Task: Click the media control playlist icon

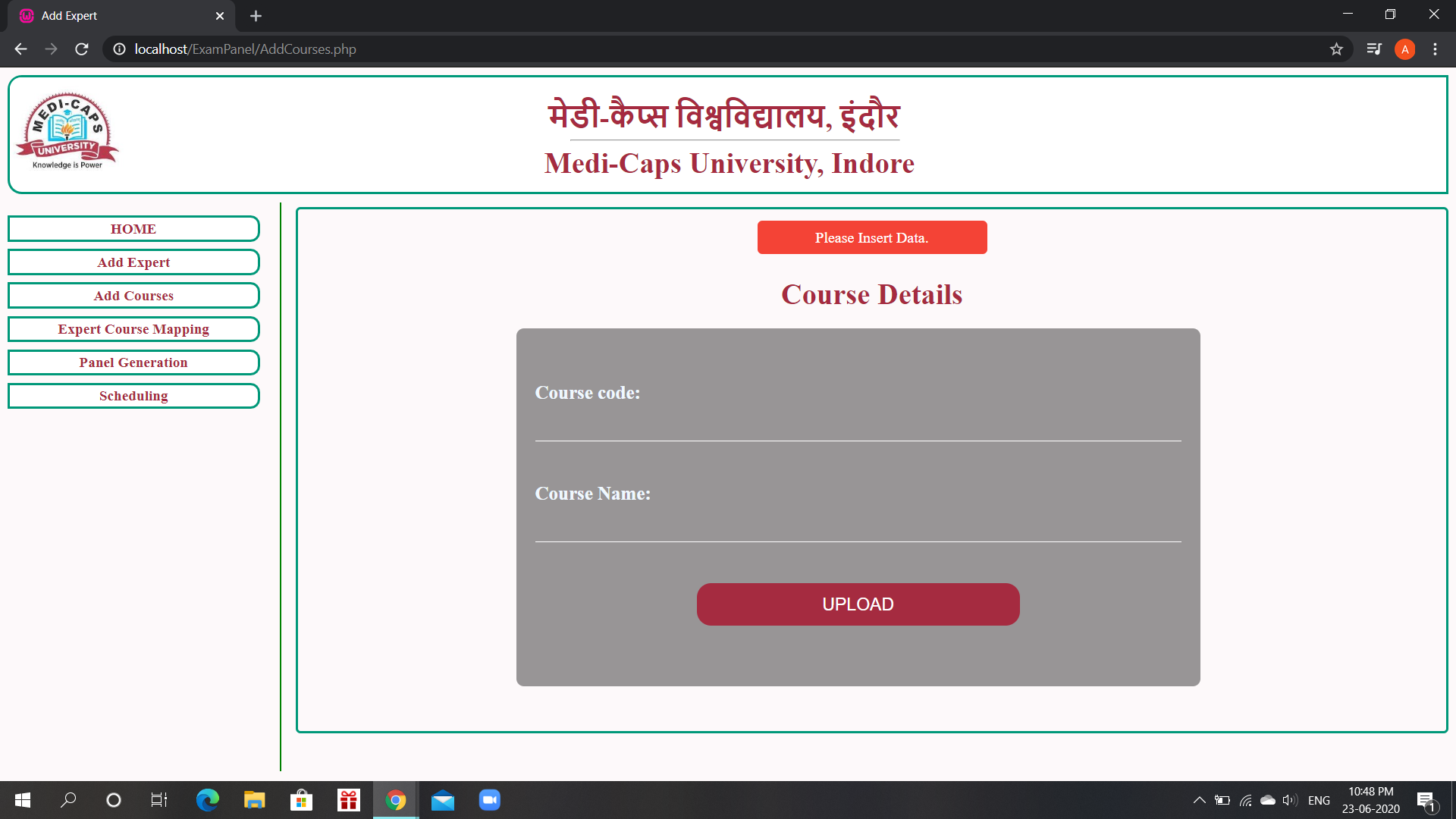Action: 1373,49
